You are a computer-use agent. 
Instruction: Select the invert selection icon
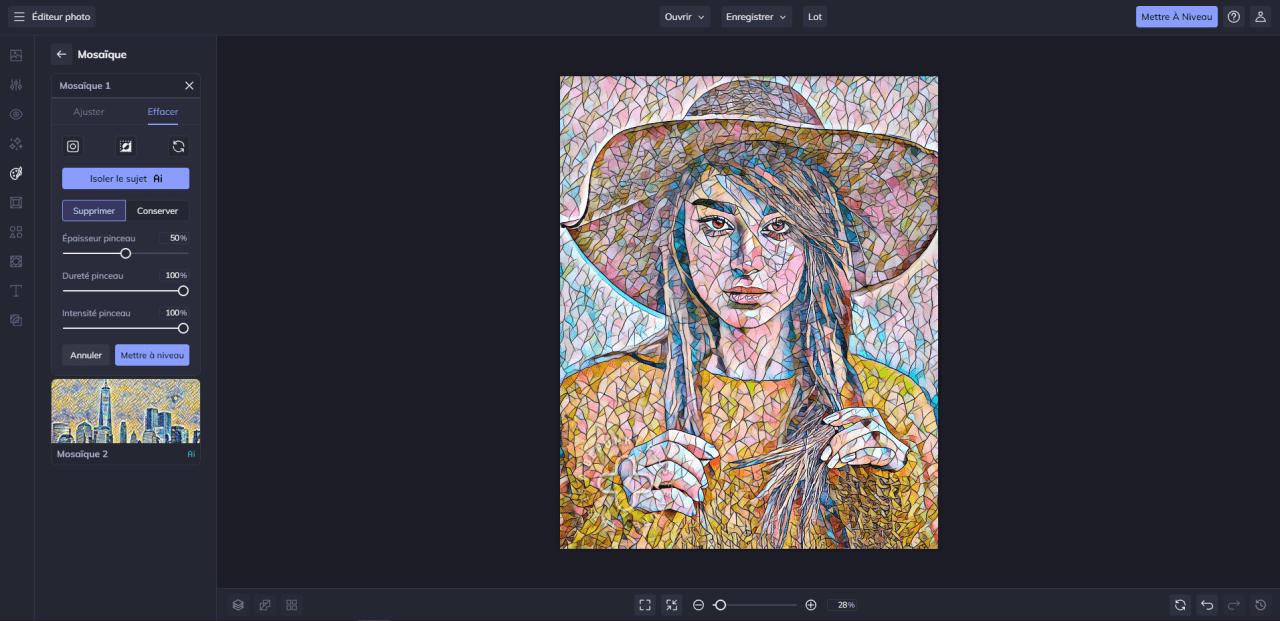[126, 146]
